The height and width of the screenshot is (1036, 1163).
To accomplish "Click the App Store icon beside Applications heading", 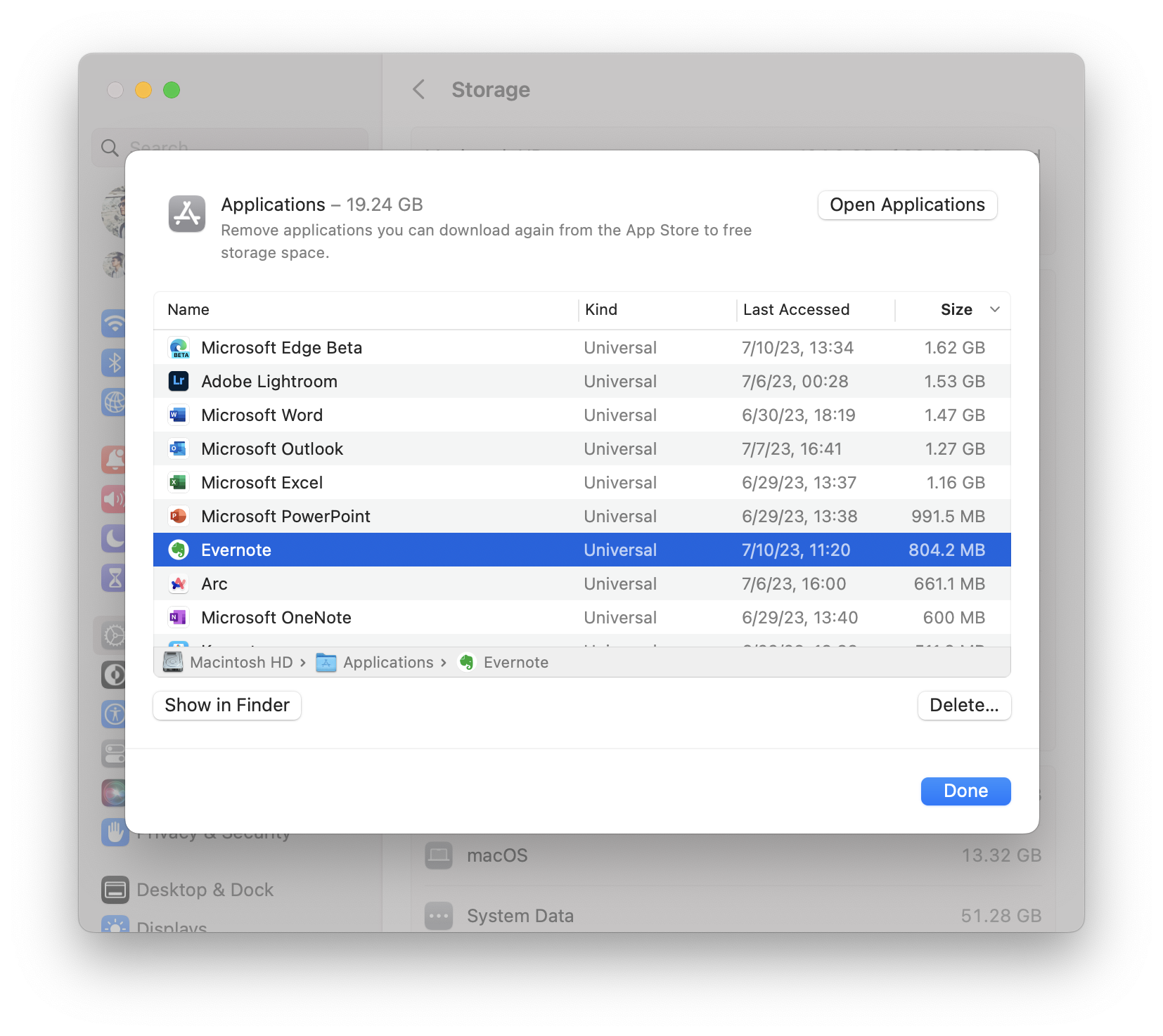I will [187, 214].
